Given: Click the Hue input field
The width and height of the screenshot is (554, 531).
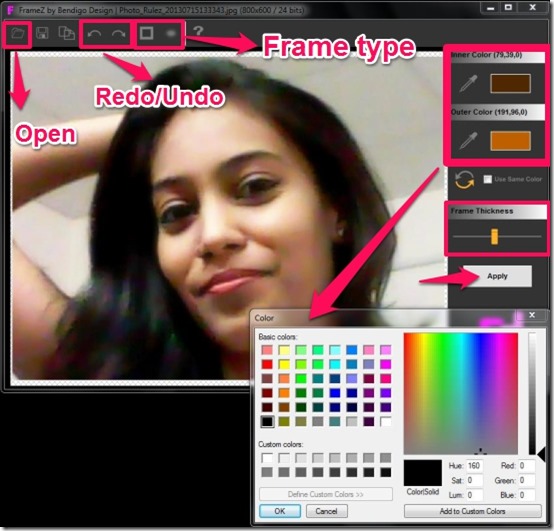Looking at the screenshot, I should pos(475,466).
